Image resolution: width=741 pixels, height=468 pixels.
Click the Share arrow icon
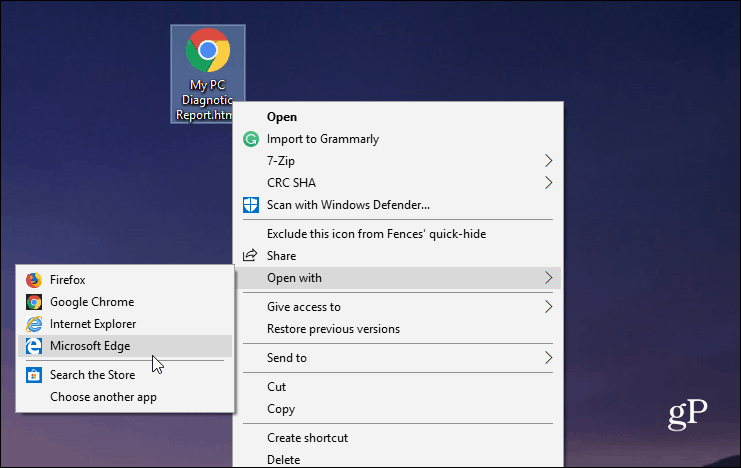point(250,255)
